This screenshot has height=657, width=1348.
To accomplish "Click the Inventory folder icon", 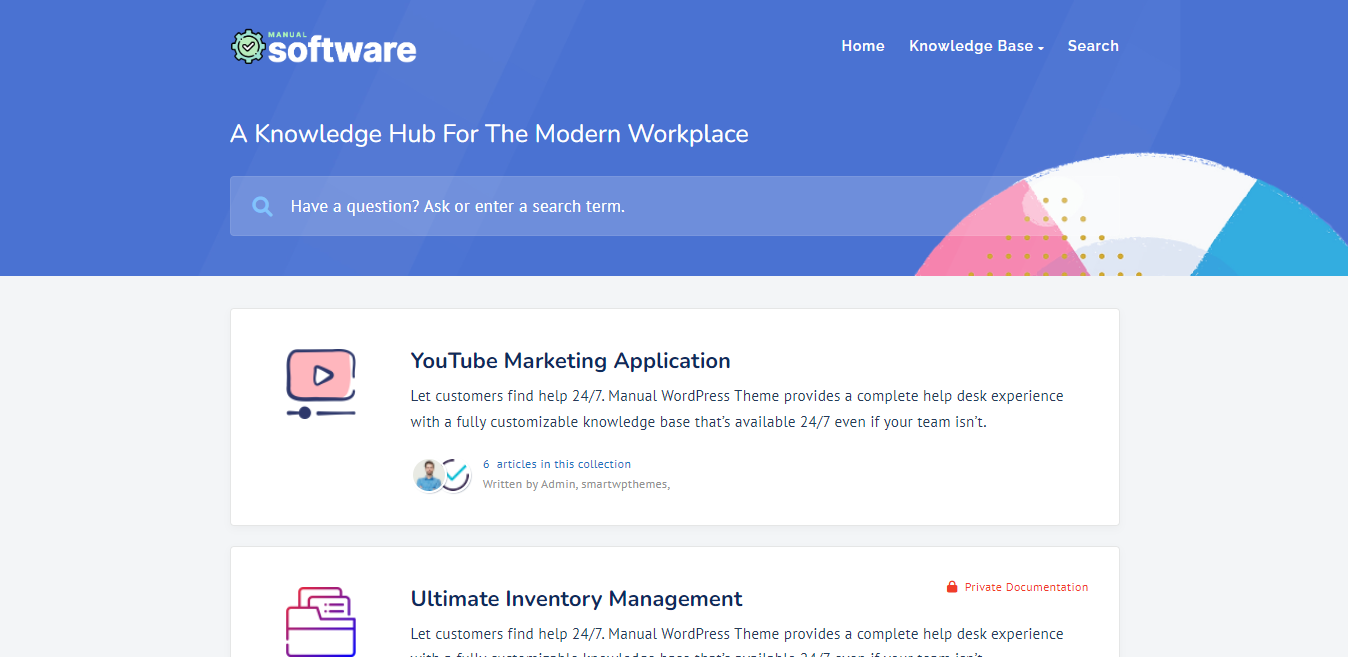I will (320, 621).
